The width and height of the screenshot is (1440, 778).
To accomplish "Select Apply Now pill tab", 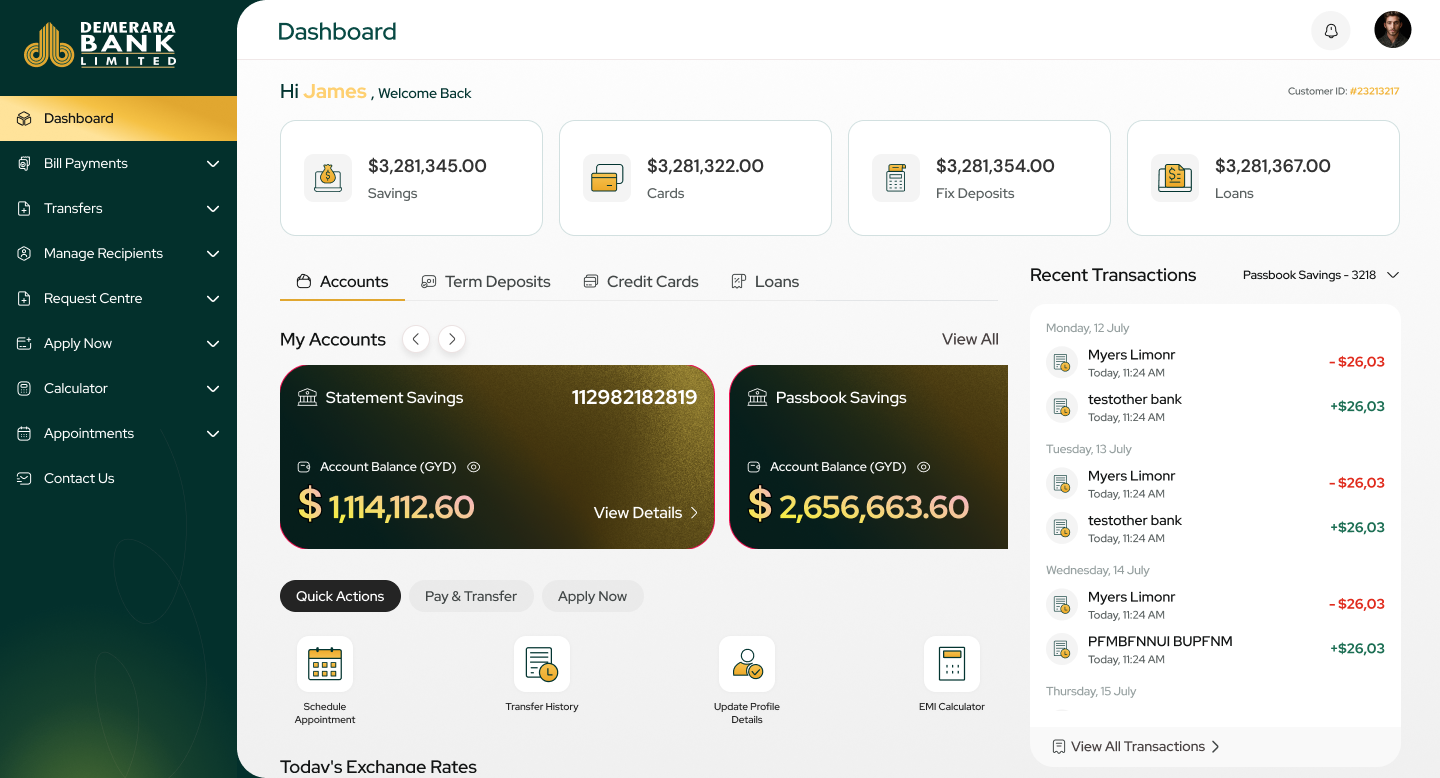I will 592,596.
